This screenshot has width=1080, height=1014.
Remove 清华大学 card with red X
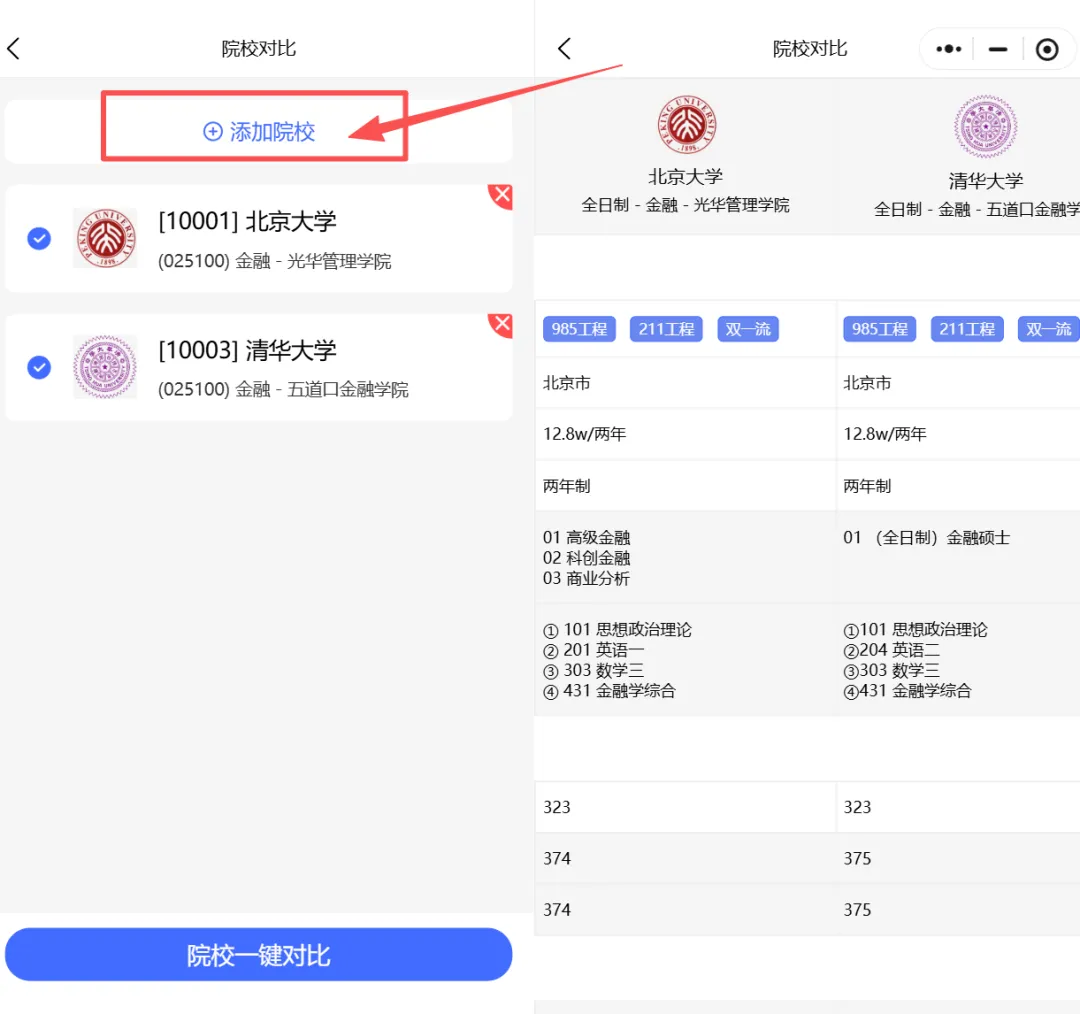coord(501,324)
